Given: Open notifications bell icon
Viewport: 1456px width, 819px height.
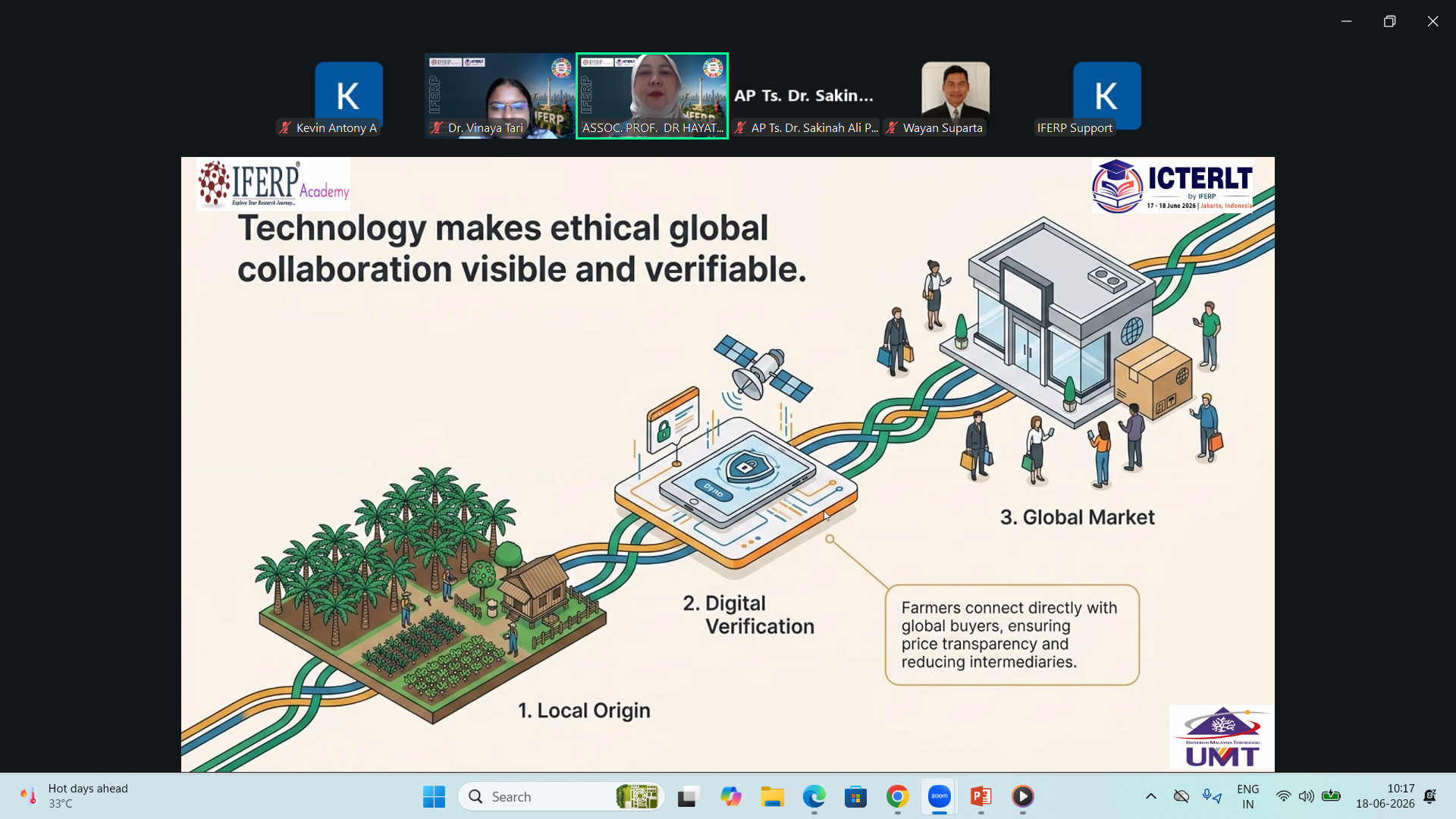Looking at the screenshot, I should pyautogui.click(x=1429, y=796).
